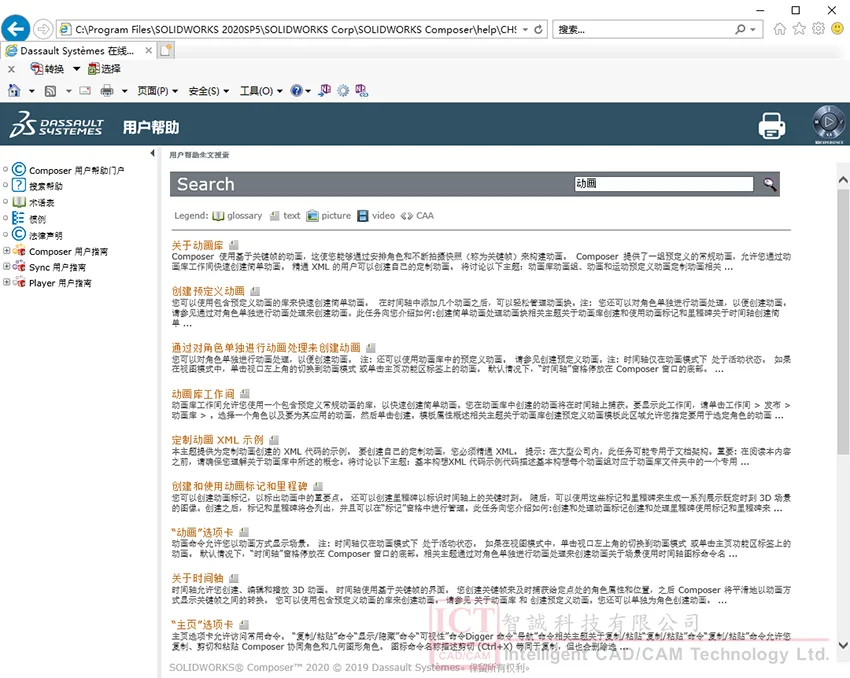Open the 创建预定义动画 search result
850x678 pixels.
click(208, 291)
